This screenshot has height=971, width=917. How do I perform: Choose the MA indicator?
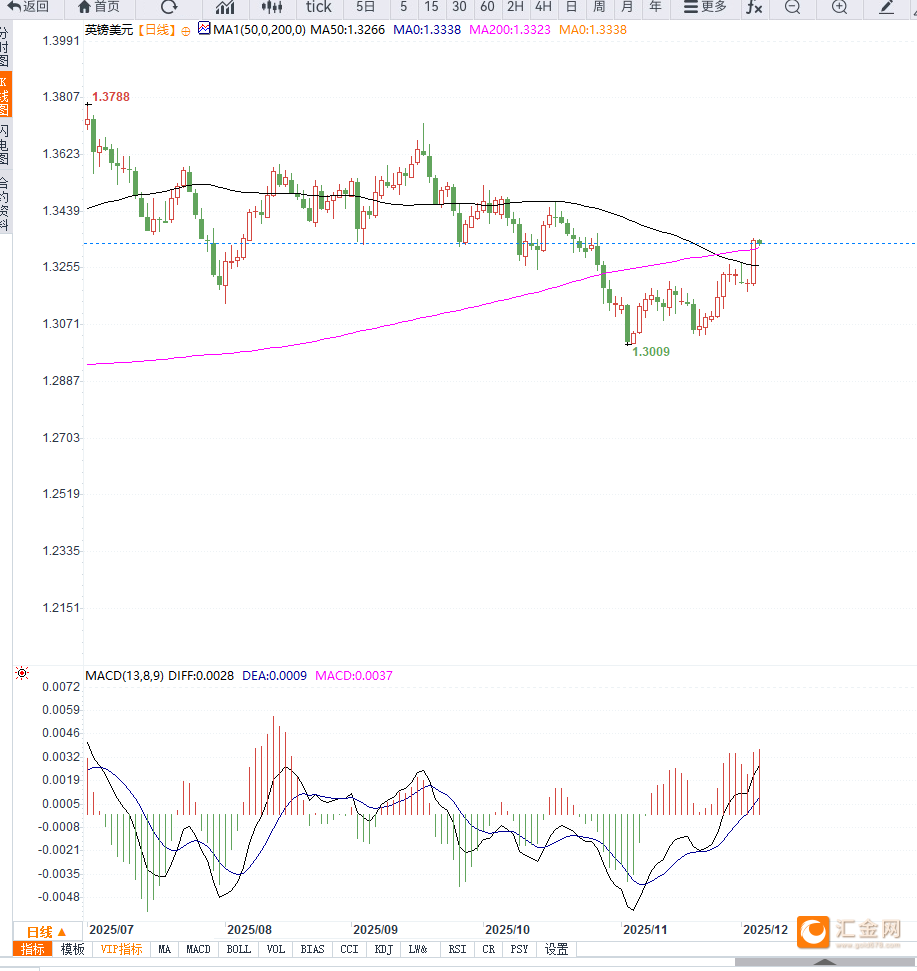pyautogui.click(x=164, y=949)
